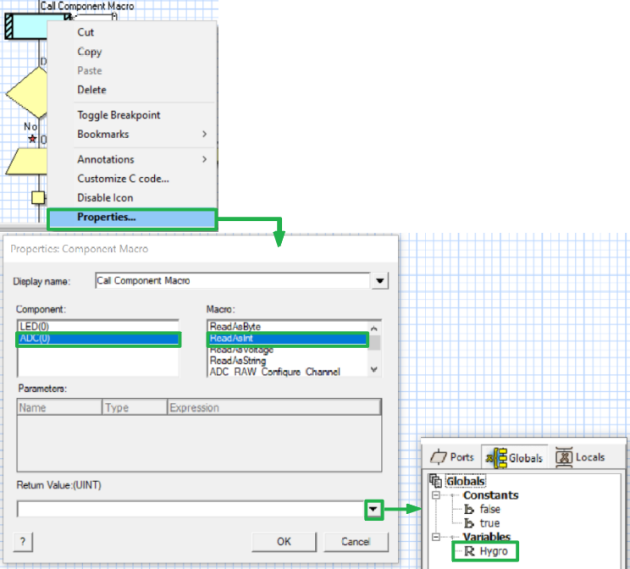
Task: Click the help question mark button
Action: [x=22, y=541]
